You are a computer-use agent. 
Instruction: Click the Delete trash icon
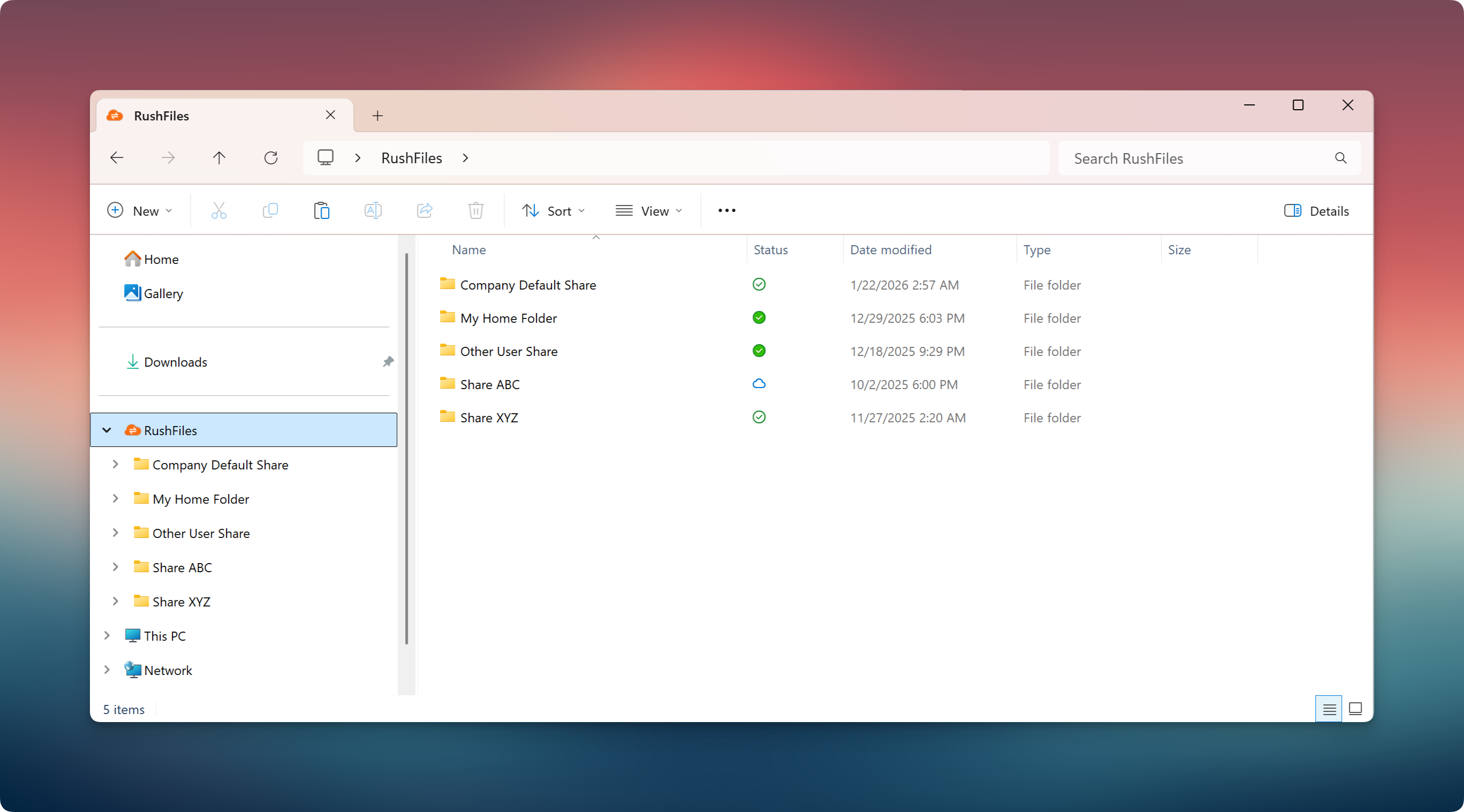pos(476,211)
